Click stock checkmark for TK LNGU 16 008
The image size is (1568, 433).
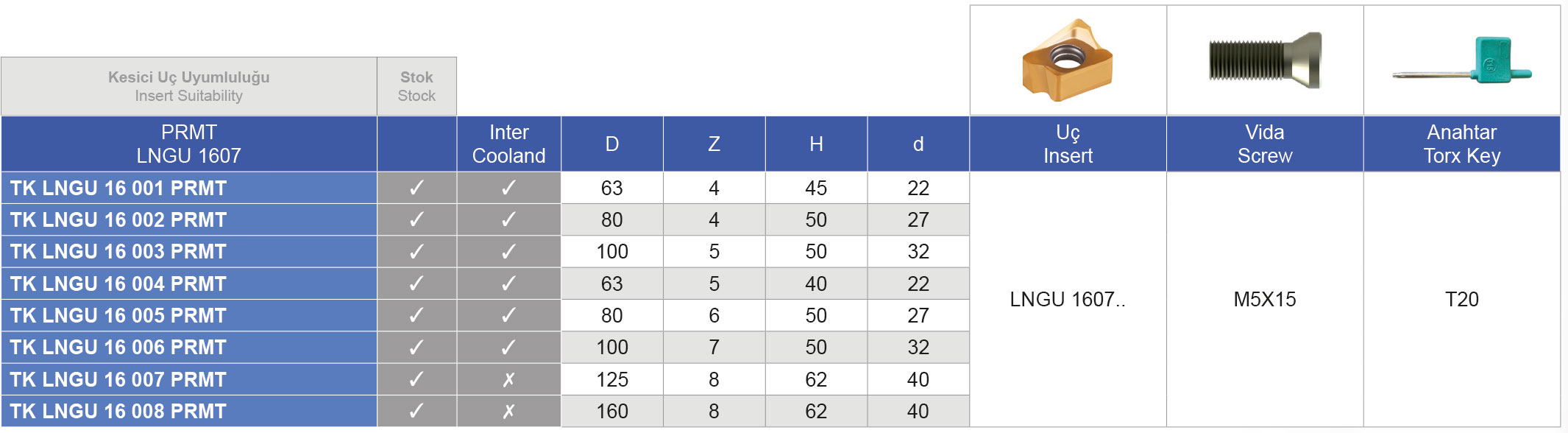click(x=416, y=412)
